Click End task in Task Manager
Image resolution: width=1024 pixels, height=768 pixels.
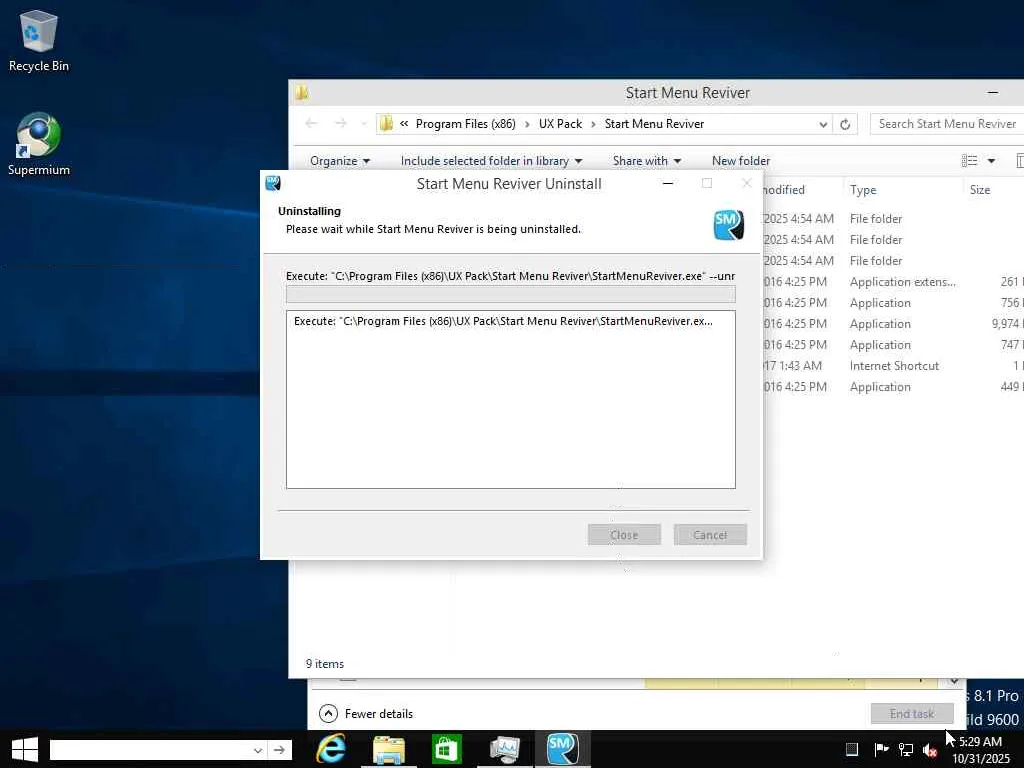[x=912, y=714]
